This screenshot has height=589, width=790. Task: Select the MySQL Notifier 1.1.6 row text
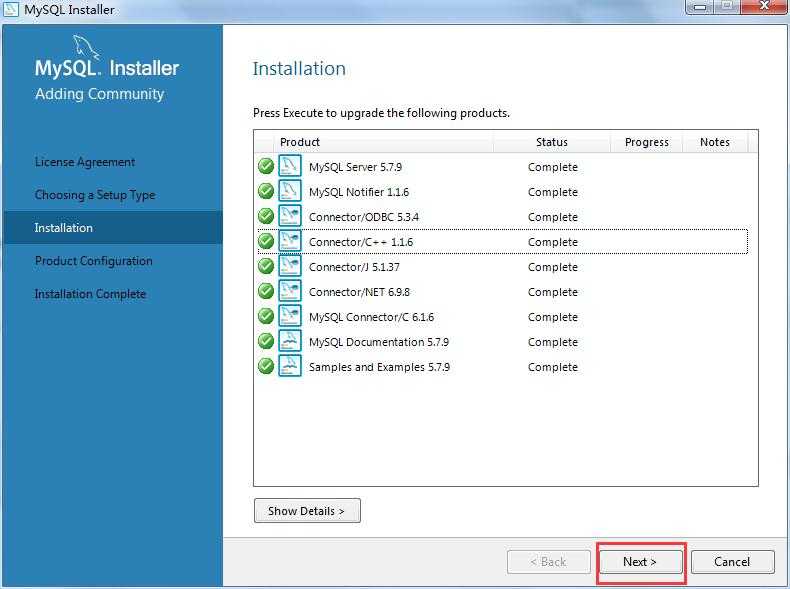pos(359,192)
